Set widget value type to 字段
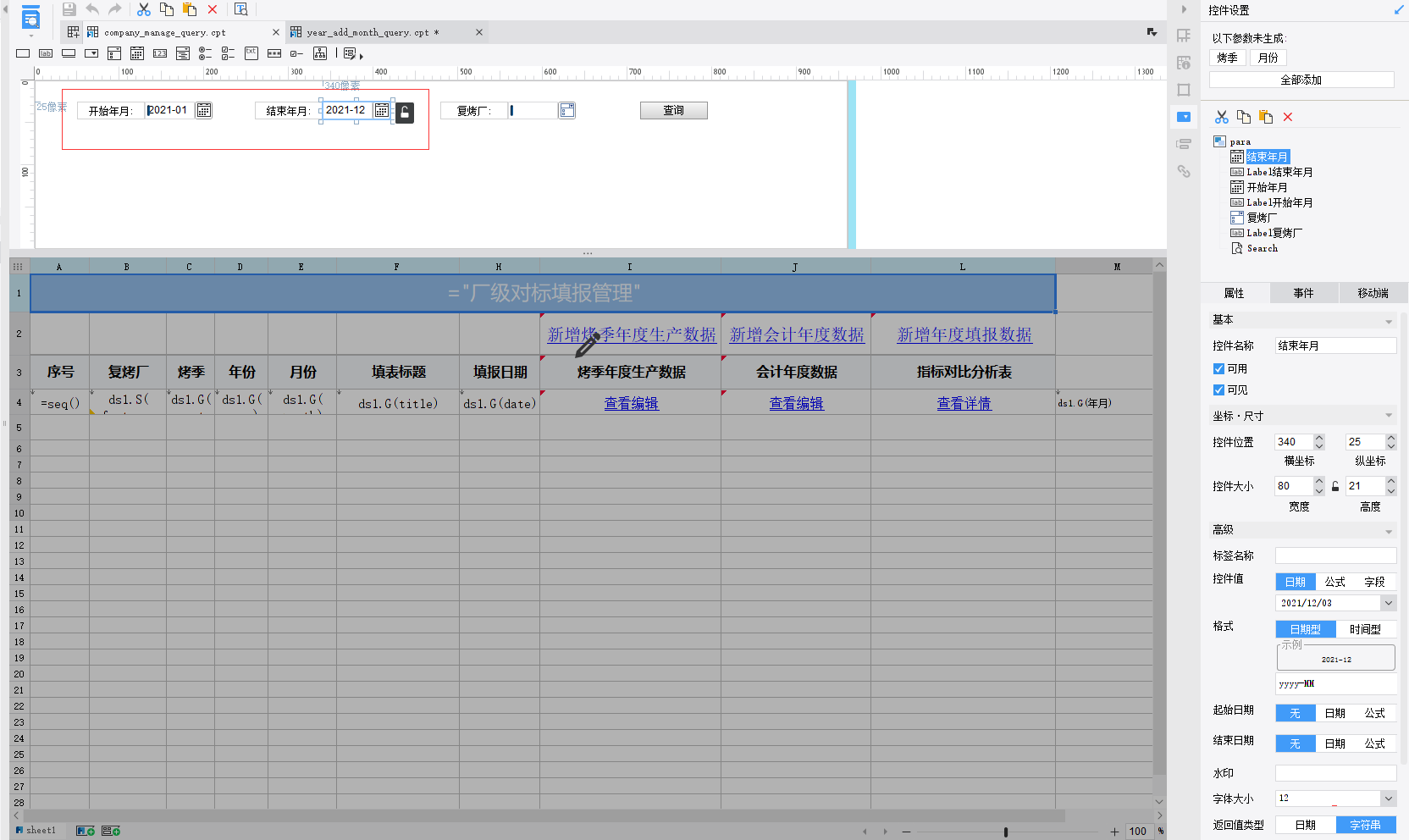Screen dimensions: 1409x840 pos(1375,582)
